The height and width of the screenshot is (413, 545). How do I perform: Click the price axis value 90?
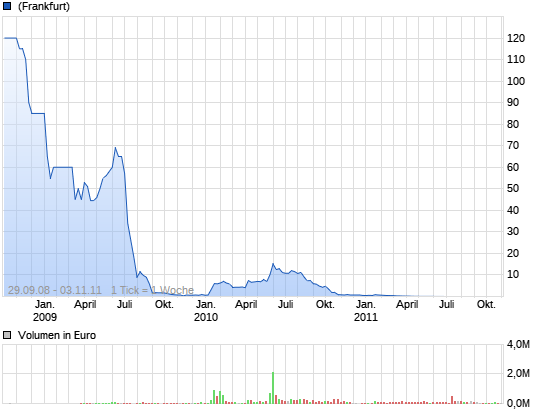513,102
